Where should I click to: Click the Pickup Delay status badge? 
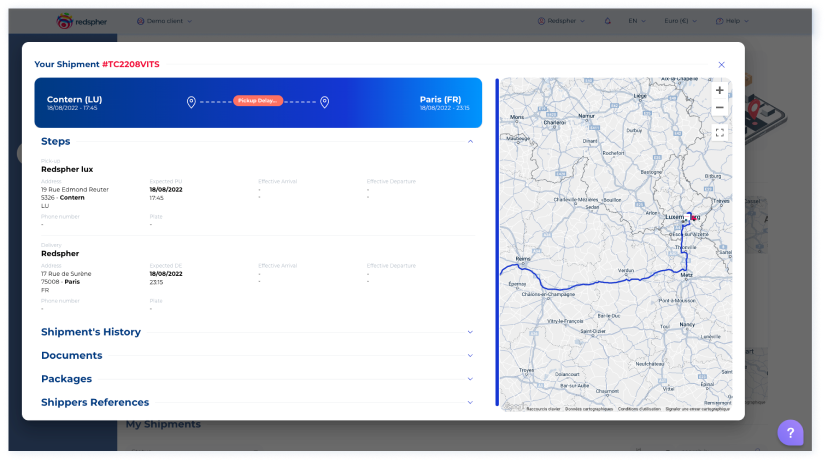pyautogui.click(x=258, y=101)
